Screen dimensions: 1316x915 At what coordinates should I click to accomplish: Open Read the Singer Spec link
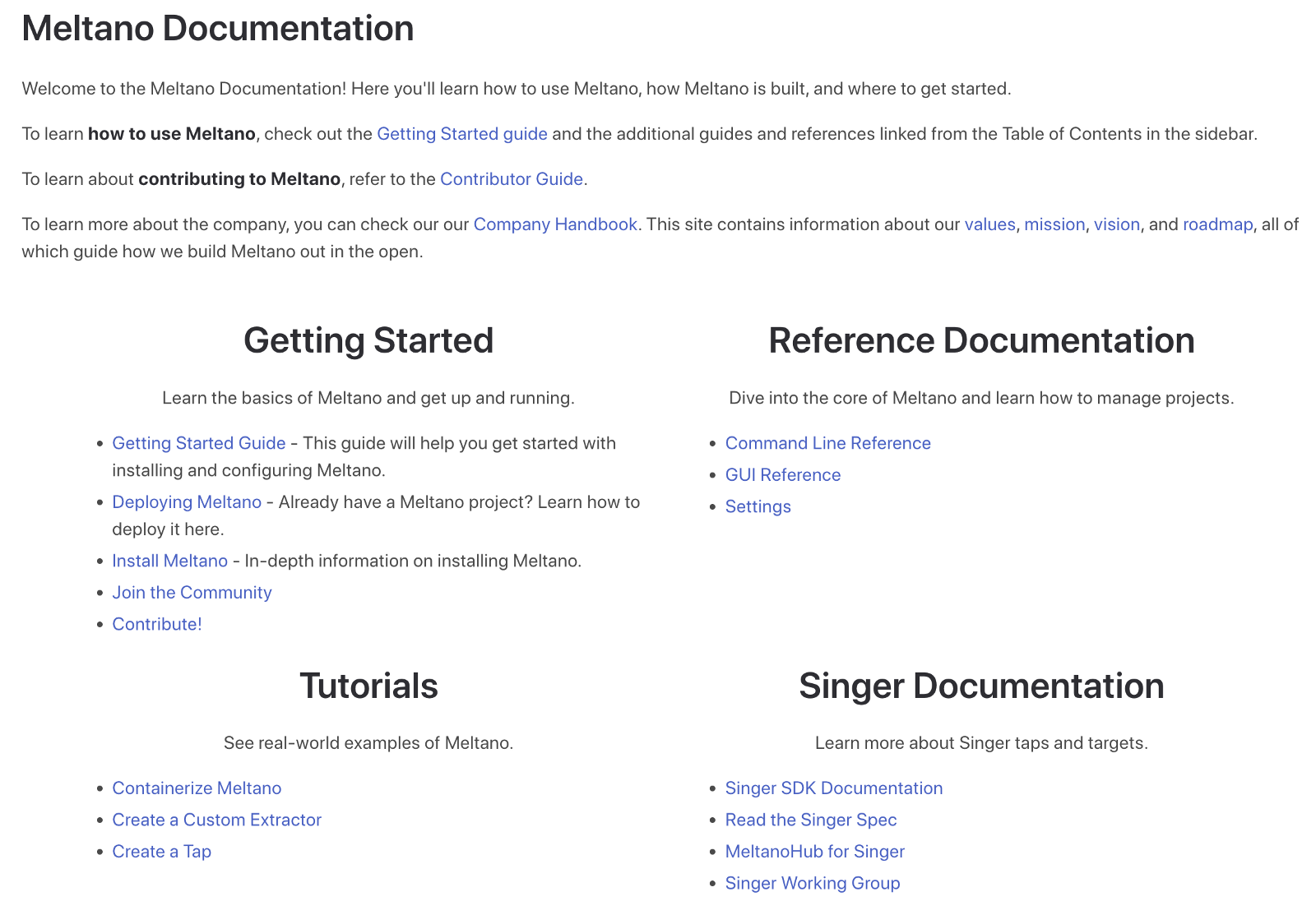[x=811, y=820]
